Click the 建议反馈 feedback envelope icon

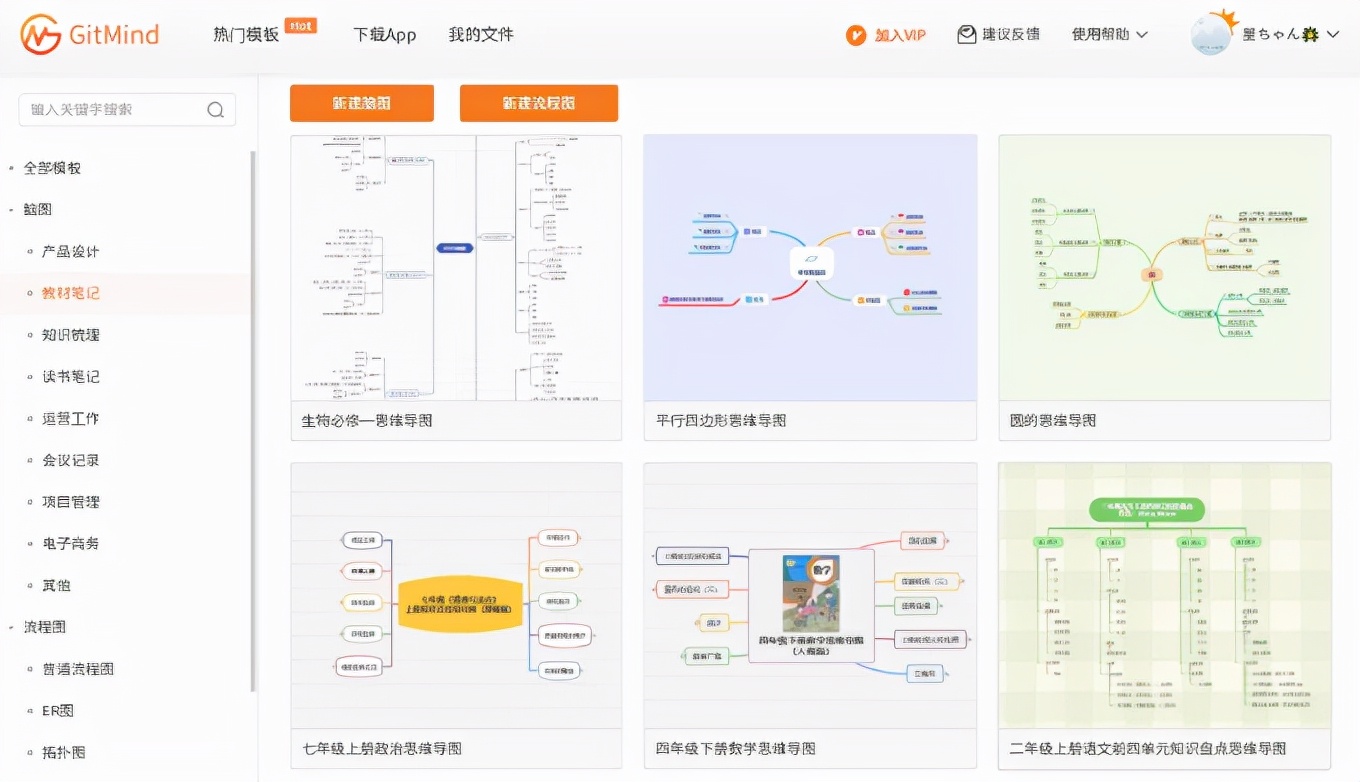tap(966, 33)
